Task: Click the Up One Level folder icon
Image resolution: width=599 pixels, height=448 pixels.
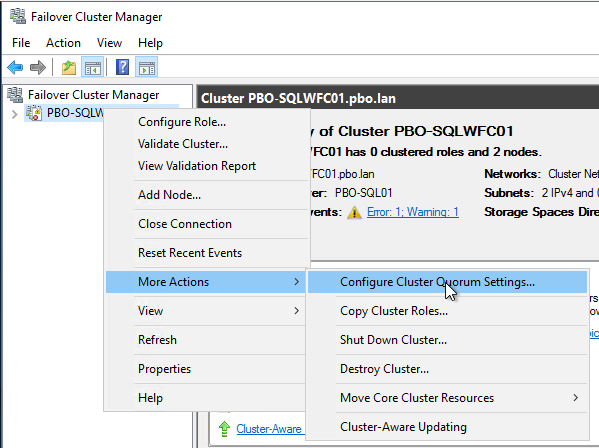Action: click(69, 68)
